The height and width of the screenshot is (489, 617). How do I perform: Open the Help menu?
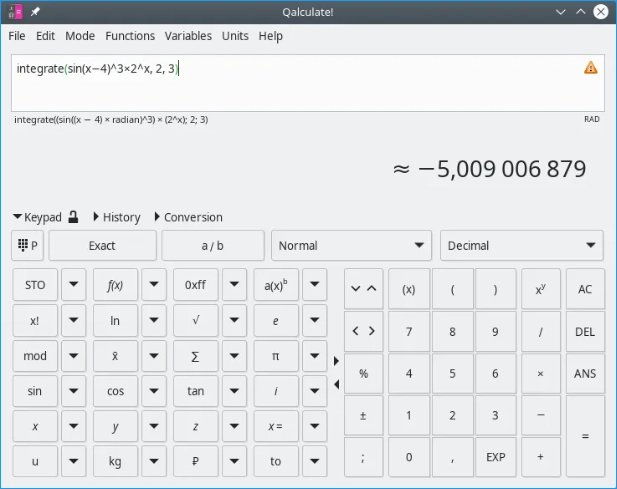coord(270,36)
